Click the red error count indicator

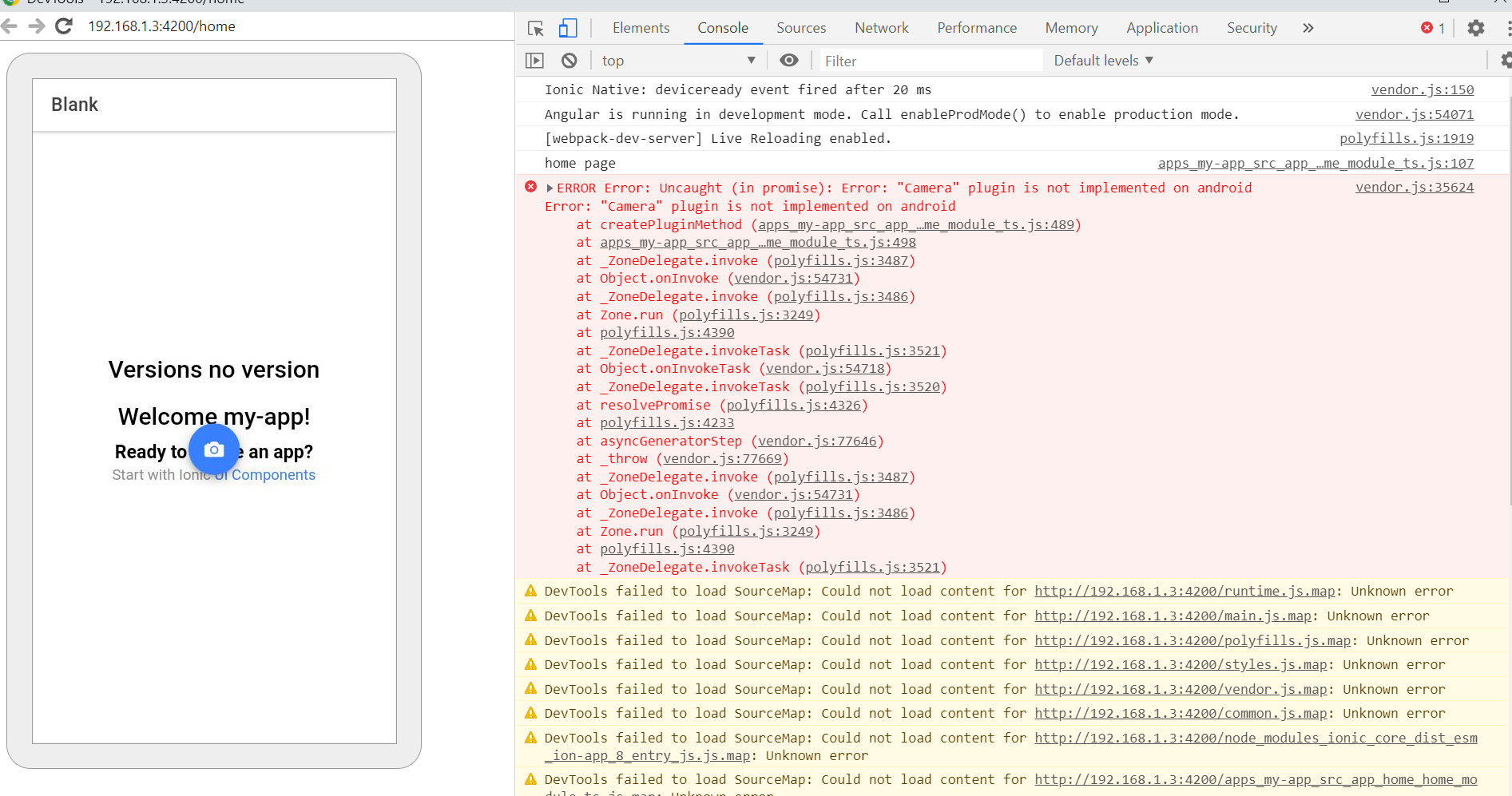click(1433, 28)
